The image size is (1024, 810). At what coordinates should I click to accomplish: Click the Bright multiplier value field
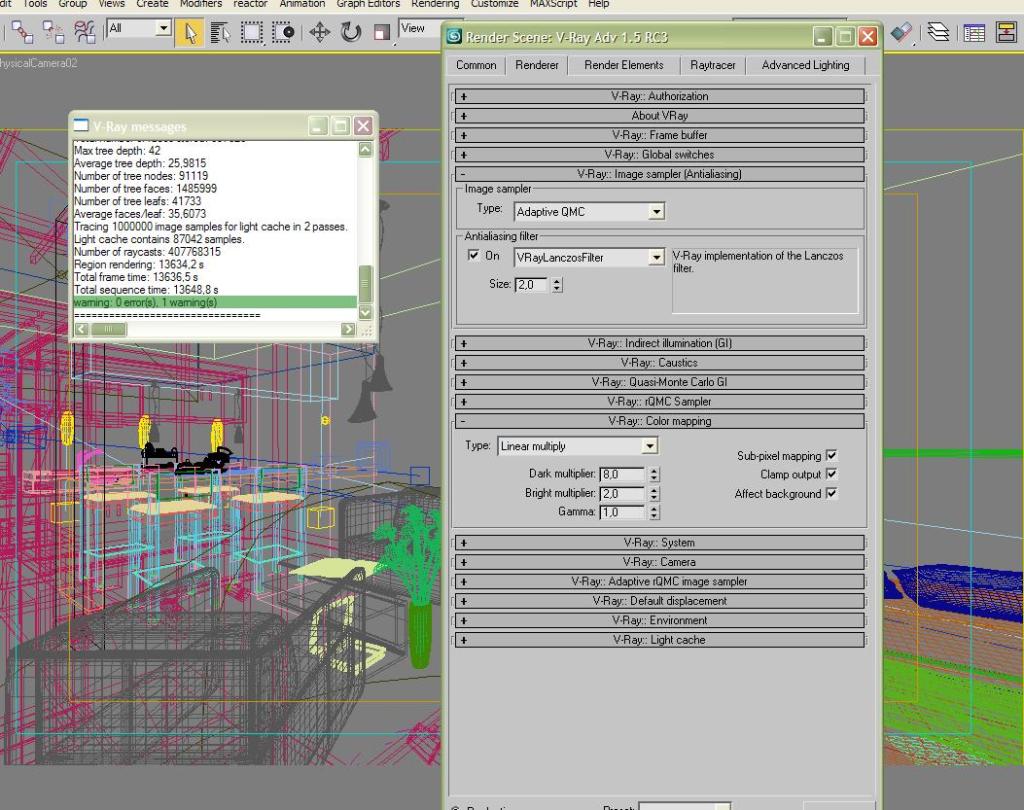[x=622, y=494]
